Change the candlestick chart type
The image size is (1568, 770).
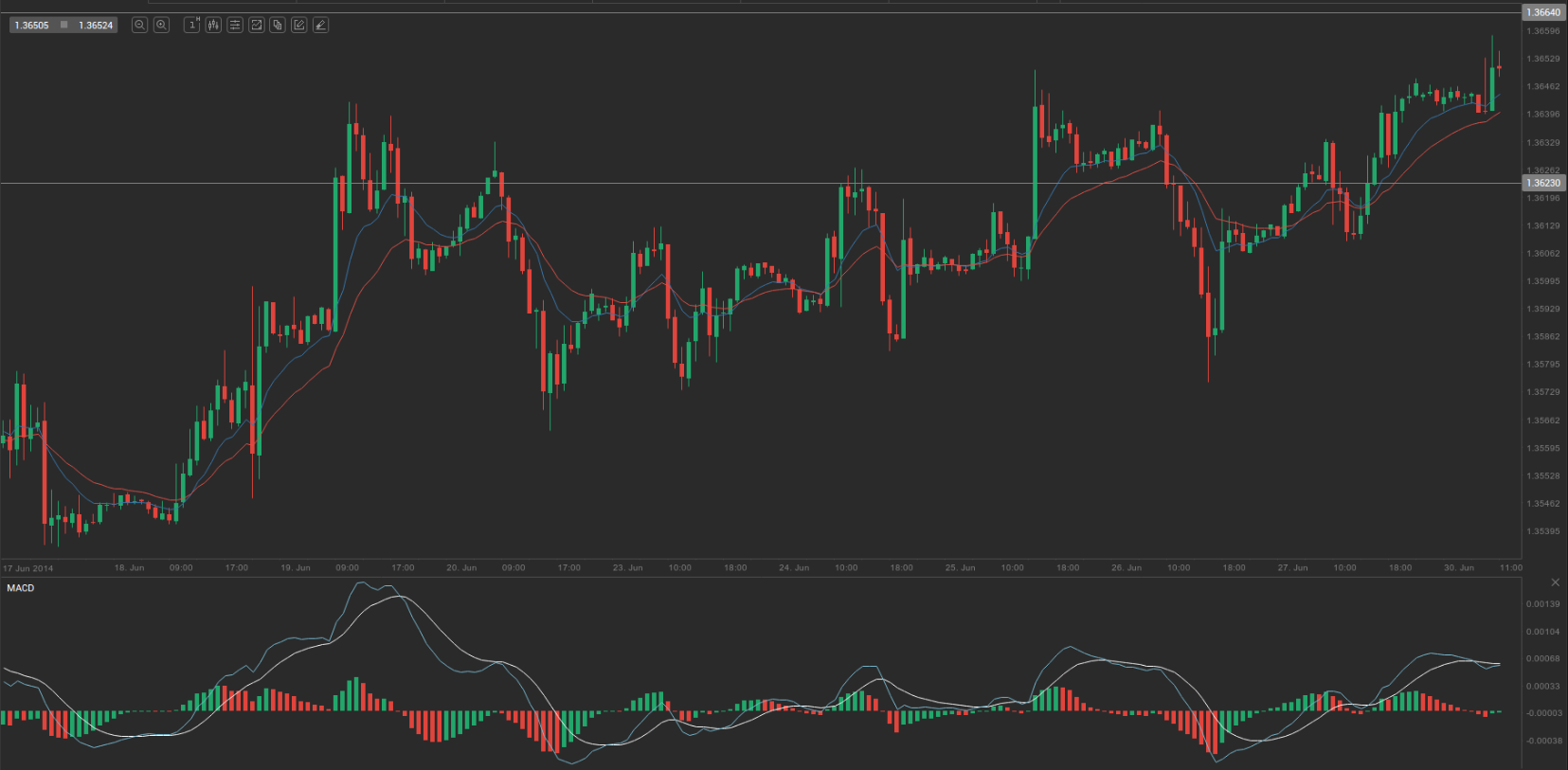(x=213, y=25)
